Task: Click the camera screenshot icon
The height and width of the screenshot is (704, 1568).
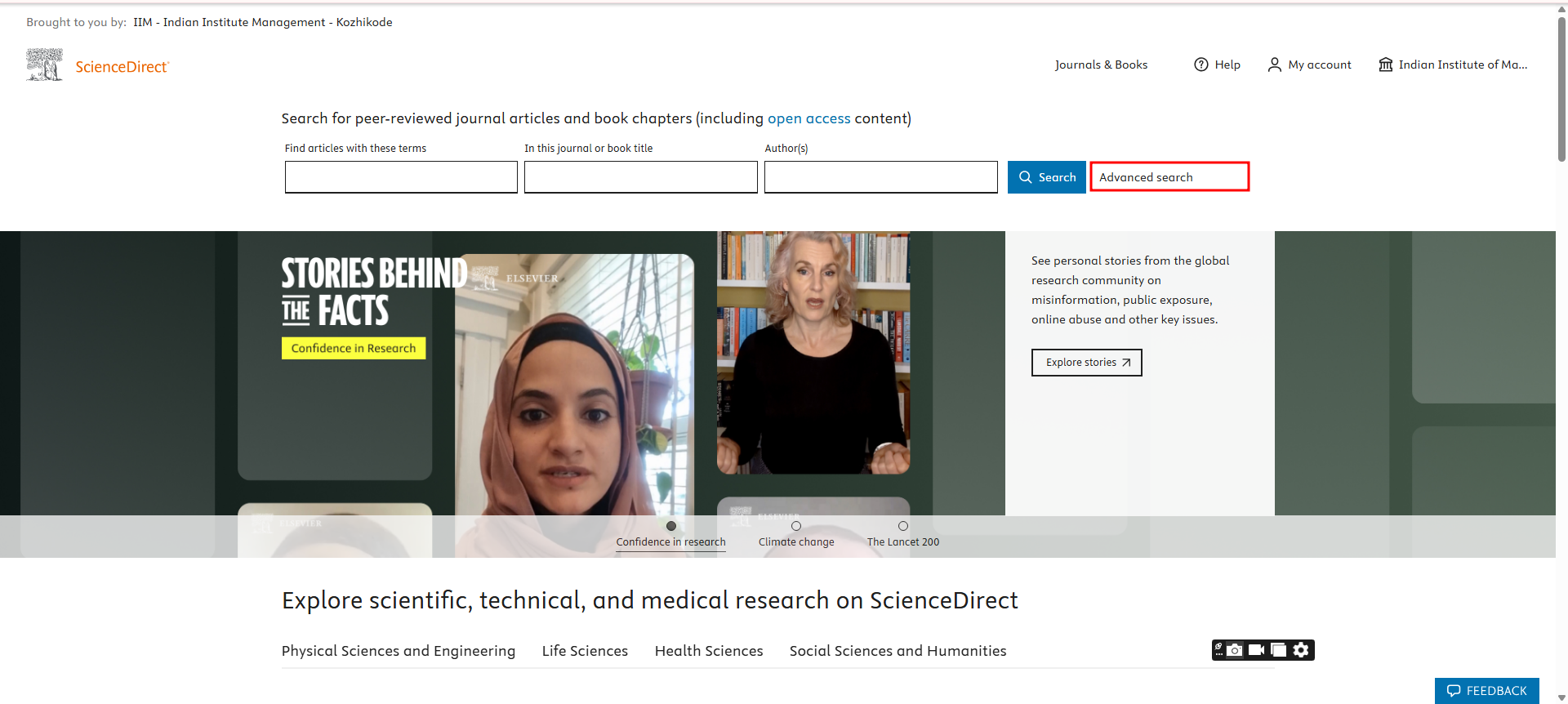Action: 1235,650
